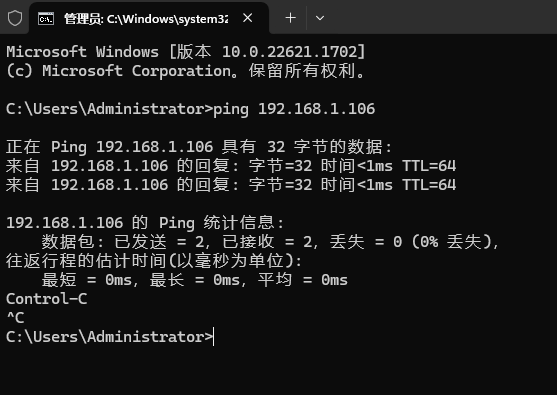Image resolution: width=557 pixels, height=395 pixels.
Task: Close the 管理员 system32 tab
Action: tap(248, 18)
